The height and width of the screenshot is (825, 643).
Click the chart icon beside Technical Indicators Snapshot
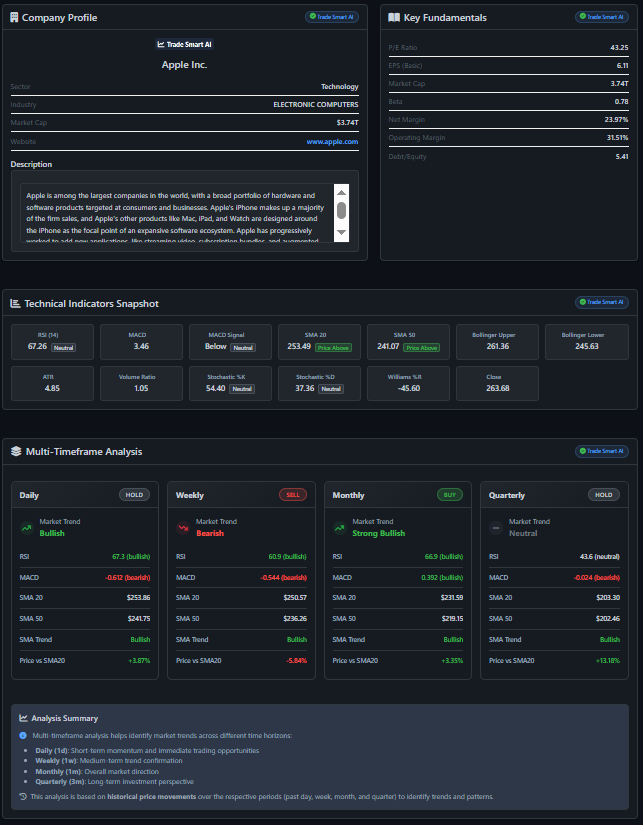[14, 303]
